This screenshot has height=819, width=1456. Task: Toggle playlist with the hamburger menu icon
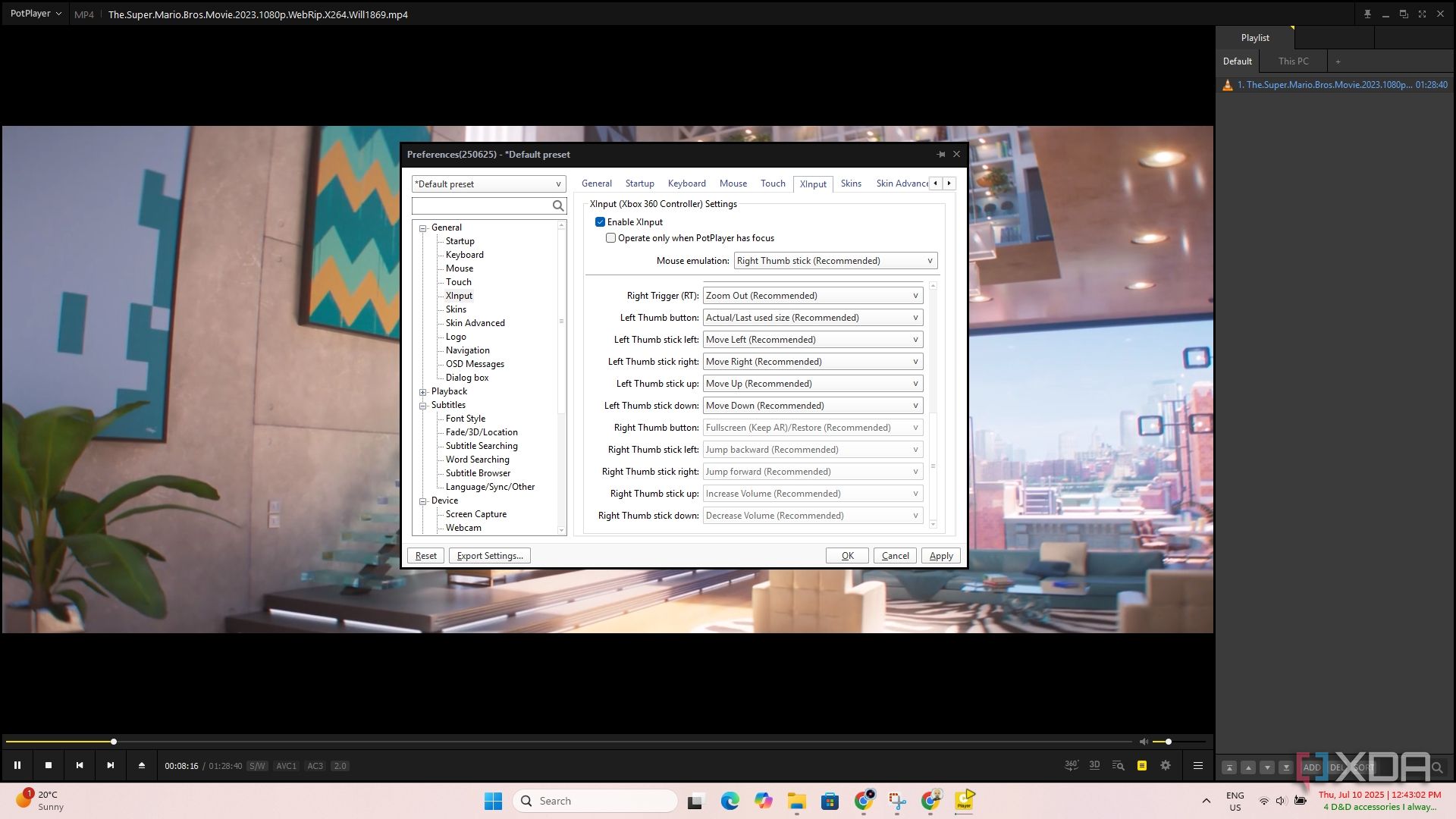(1198, 765)
